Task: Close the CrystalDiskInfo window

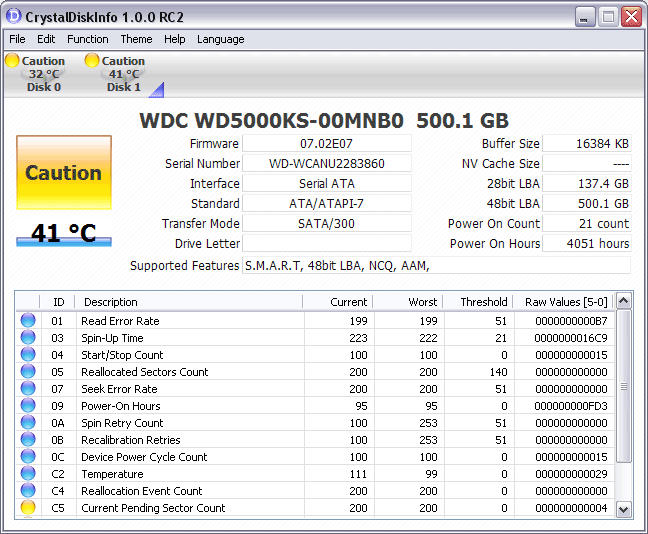Action: pos(631,17)
